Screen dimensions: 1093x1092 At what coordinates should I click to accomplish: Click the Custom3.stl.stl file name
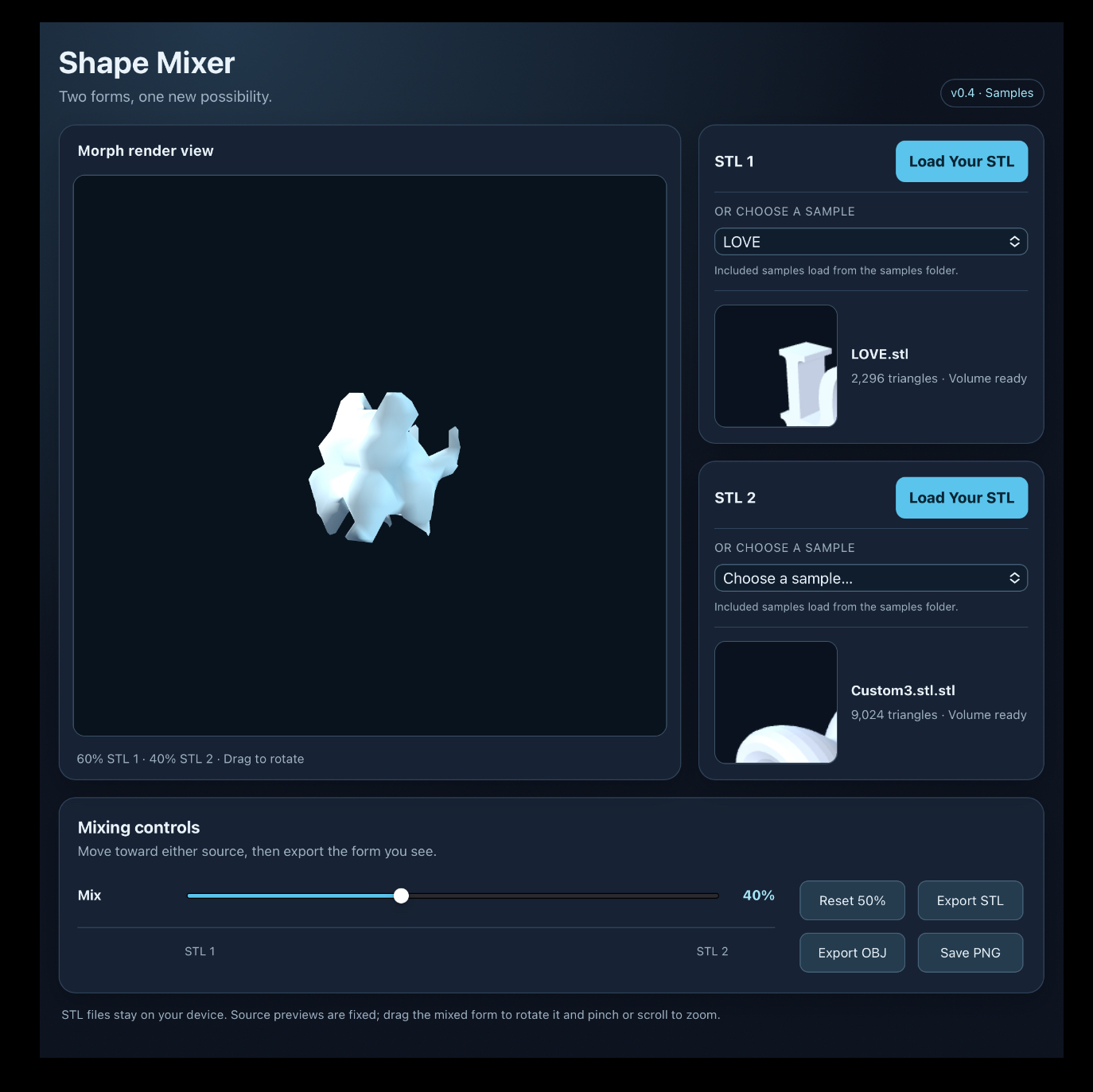click(903, 691)
